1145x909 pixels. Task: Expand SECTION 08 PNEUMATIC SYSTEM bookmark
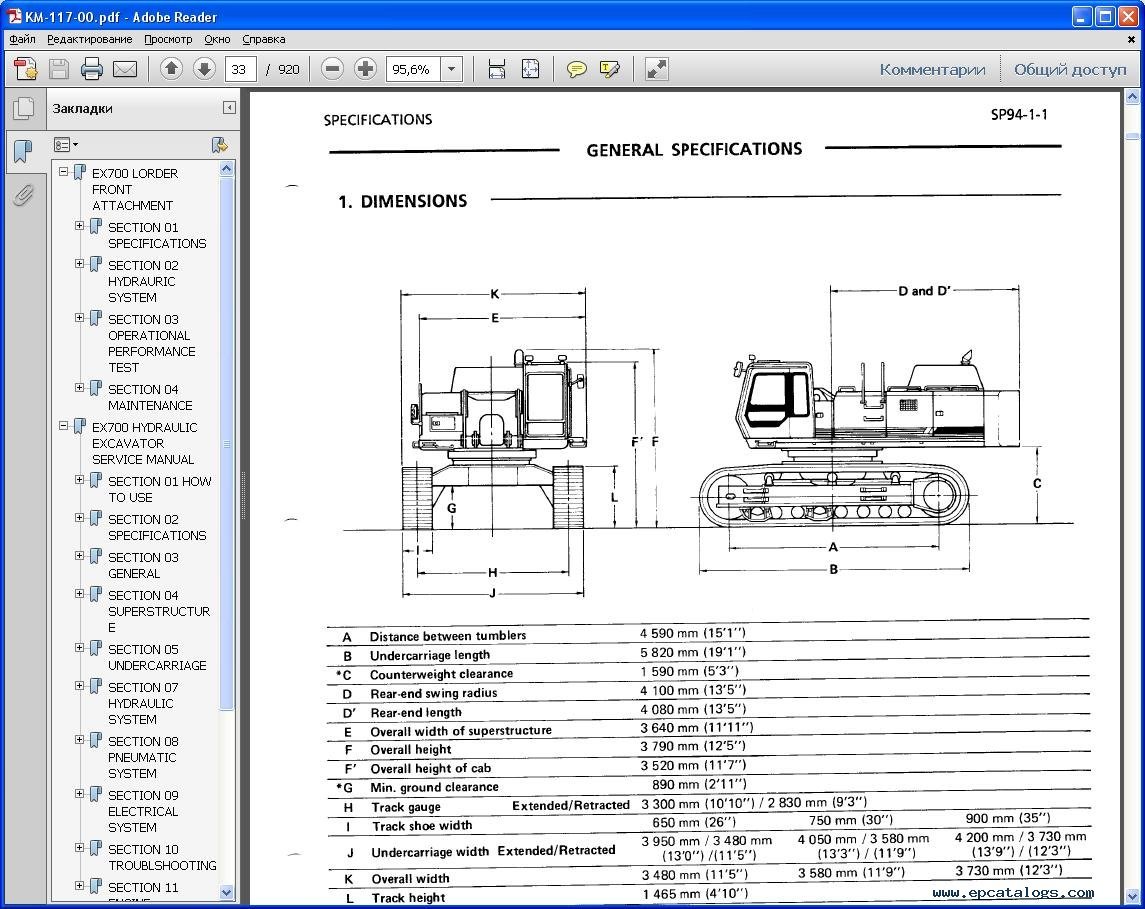[x=80, y=740]
